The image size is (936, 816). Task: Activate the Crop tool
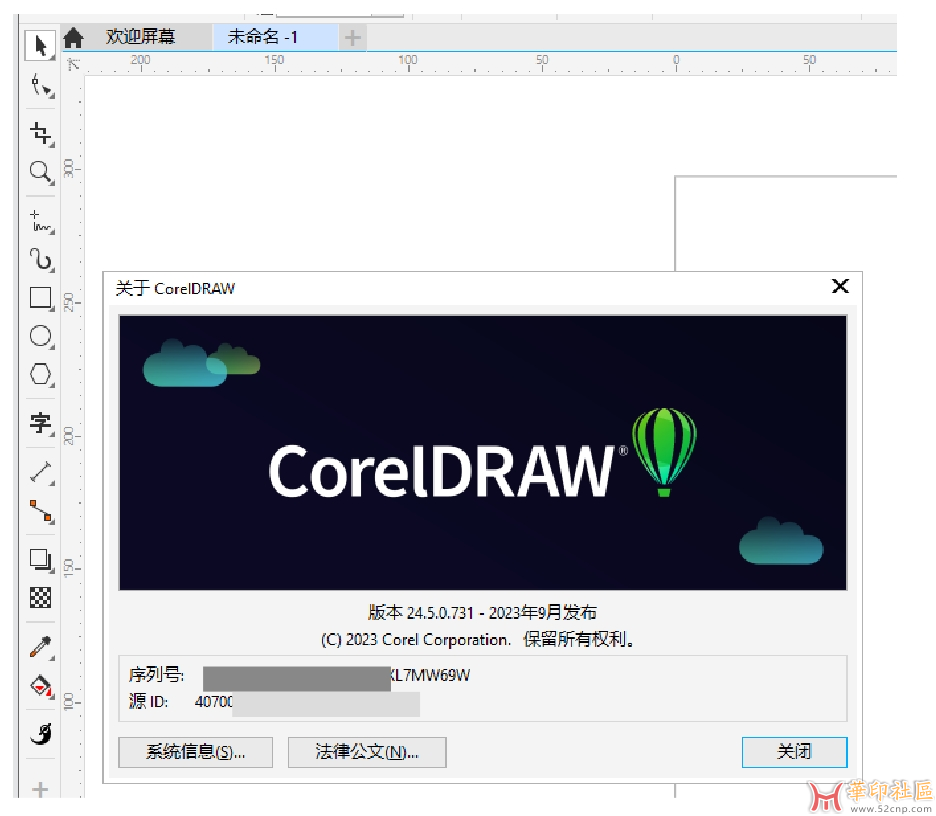pos(40,133)
